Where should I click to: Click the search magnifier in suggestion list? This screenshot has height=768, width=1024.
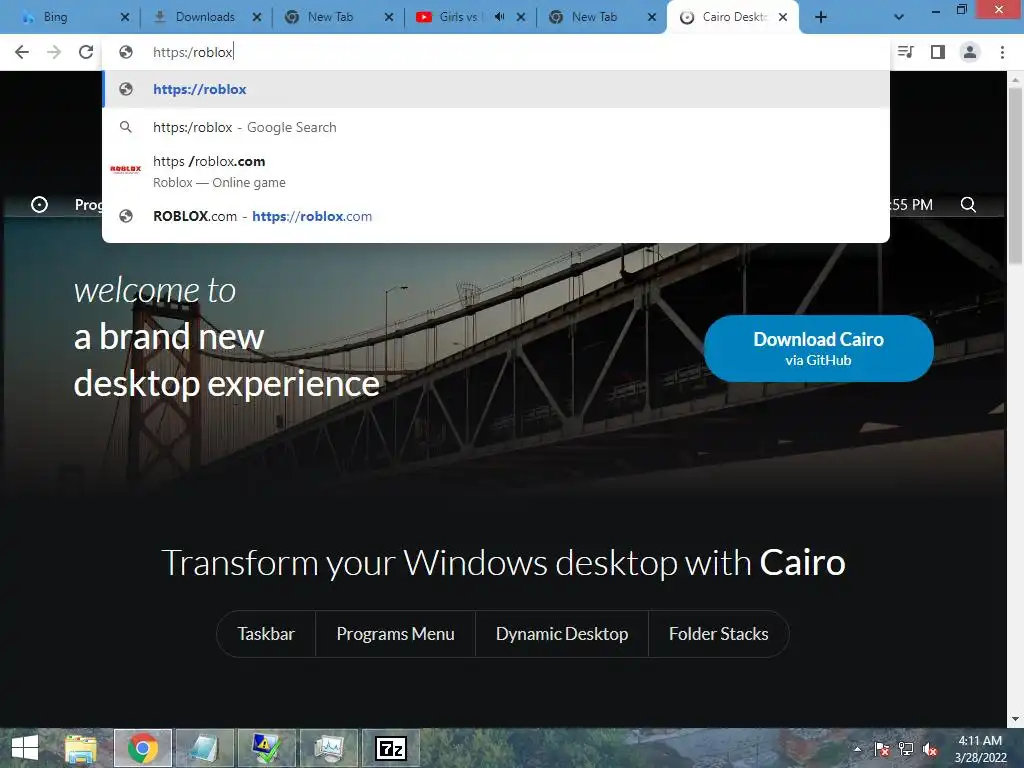click(126, 127)
